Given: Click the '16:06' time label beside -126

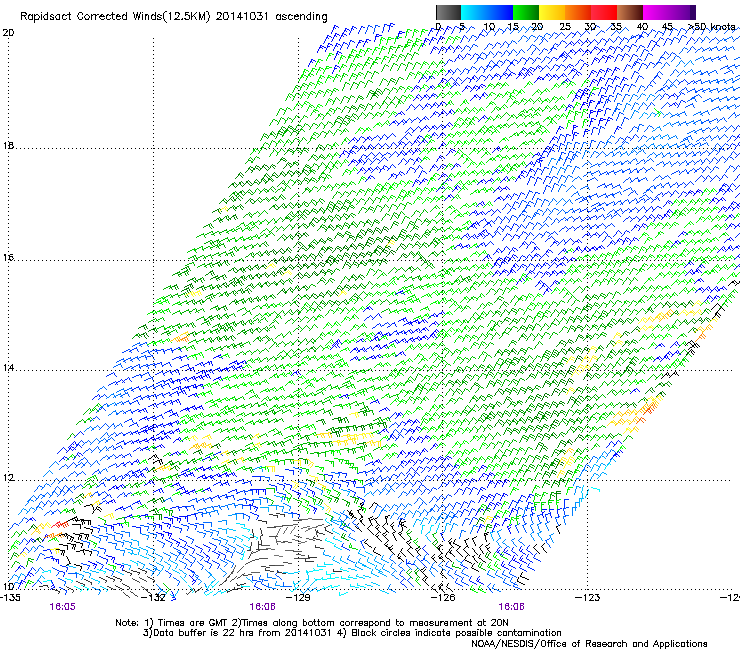Looking at the screenshot, I should click(x=511, y=607).
